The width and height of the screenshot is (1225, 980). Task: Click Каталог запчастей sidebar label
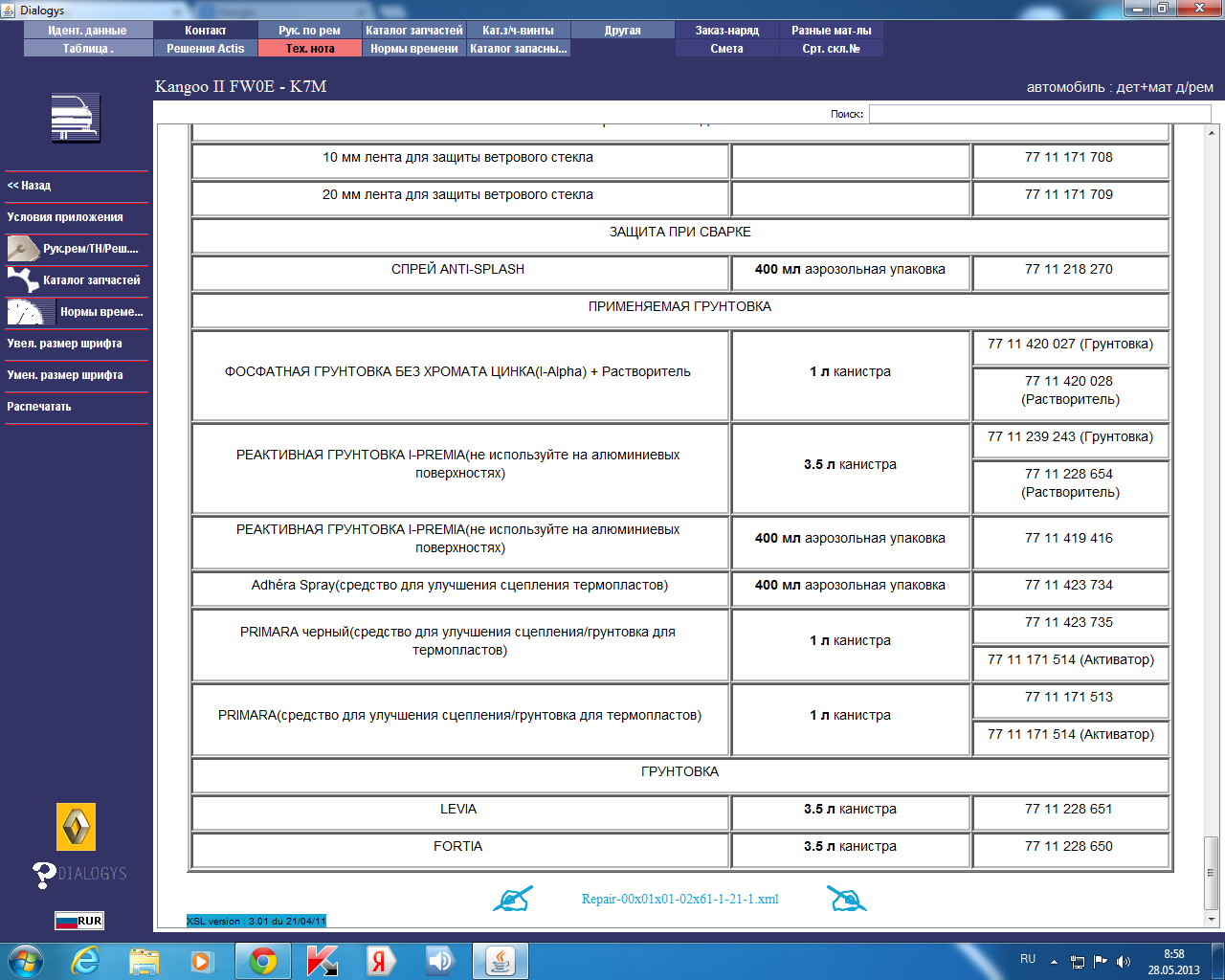[x=92, y=280]
